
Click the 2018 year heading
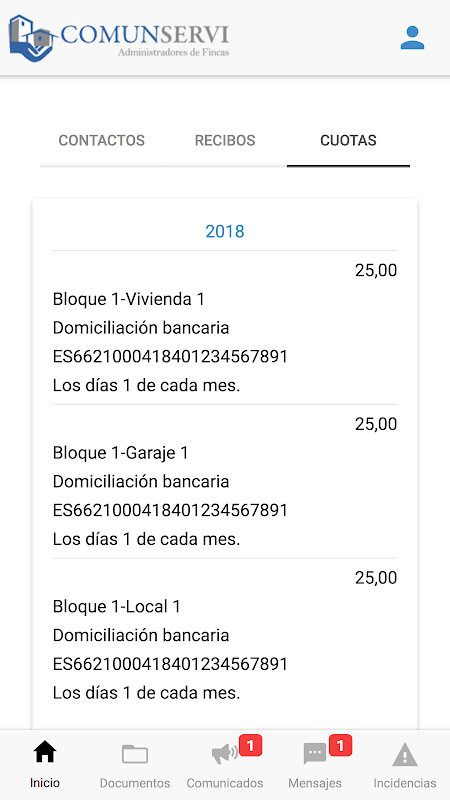[225, 232]
